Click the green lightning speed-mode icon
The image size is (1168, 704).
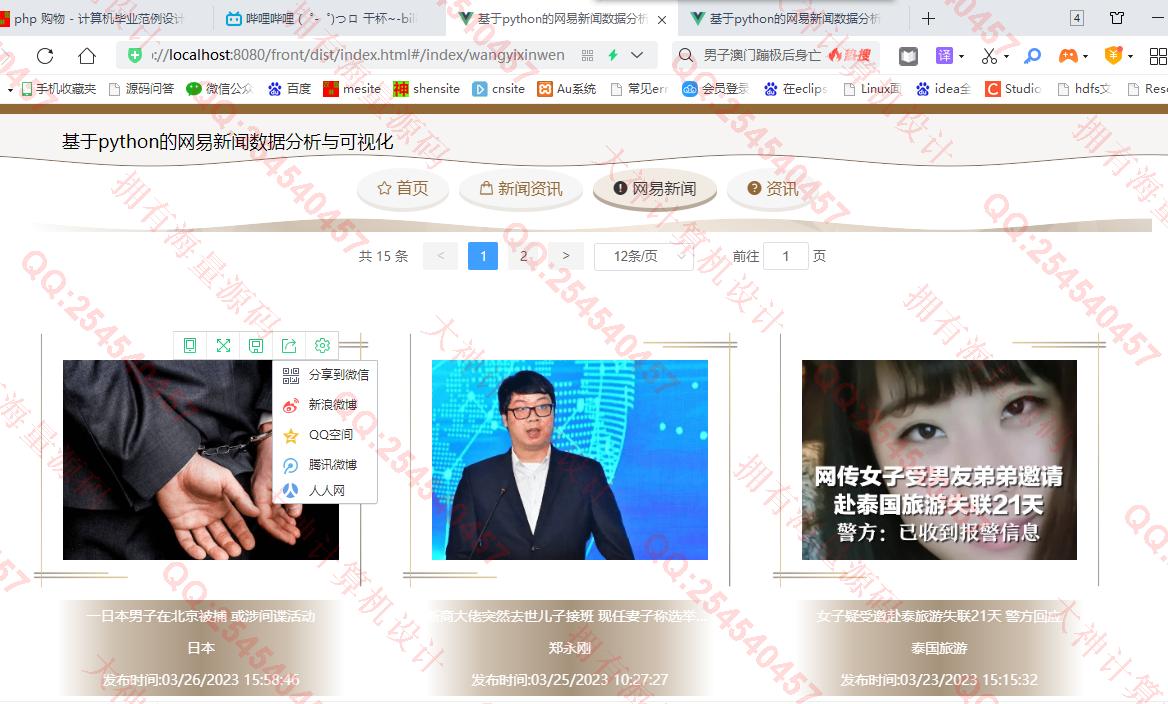[613, 55]
